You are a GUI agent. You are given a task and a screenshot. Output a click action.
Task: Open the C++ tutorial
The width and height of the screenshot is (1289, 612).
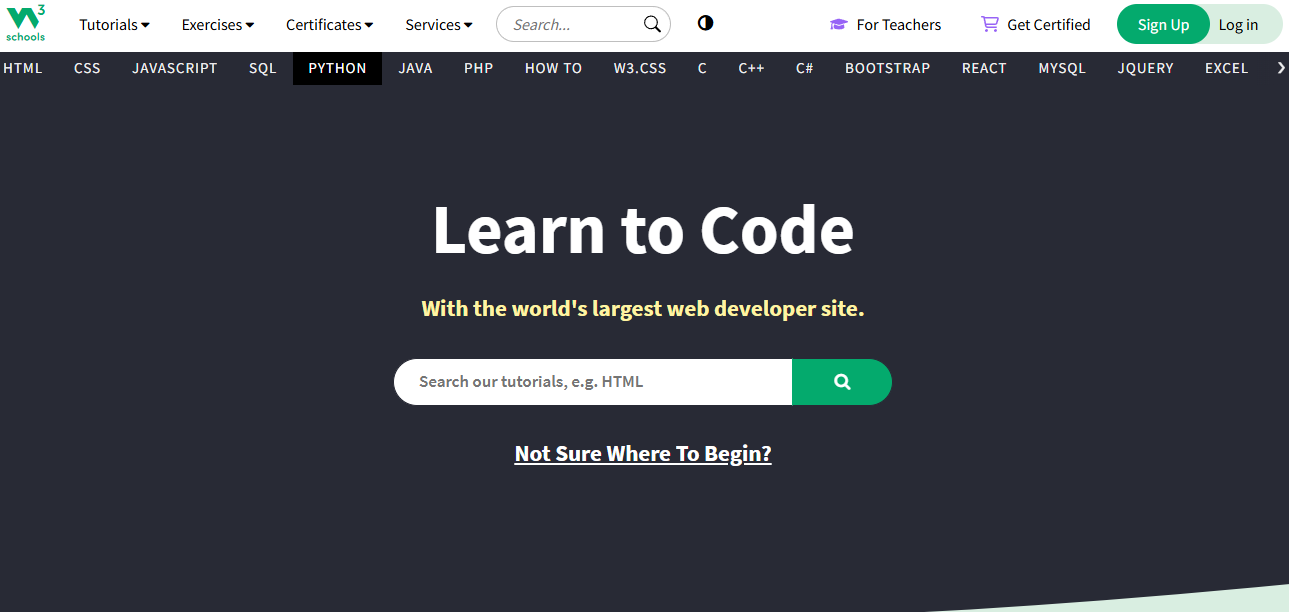751,68
